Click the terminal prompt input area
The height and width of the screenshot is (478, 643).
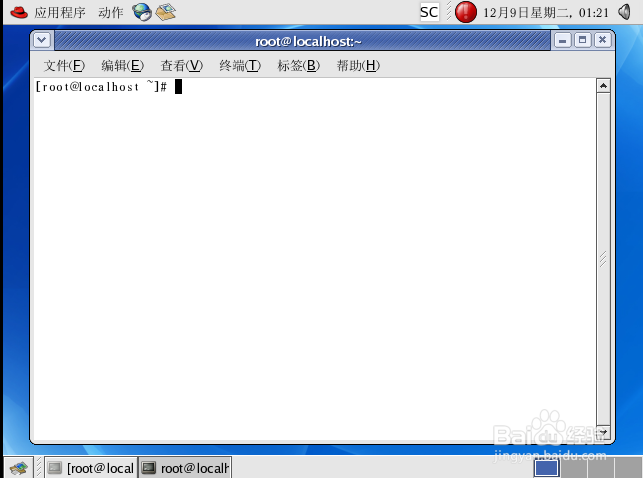(x=315, y=259)
